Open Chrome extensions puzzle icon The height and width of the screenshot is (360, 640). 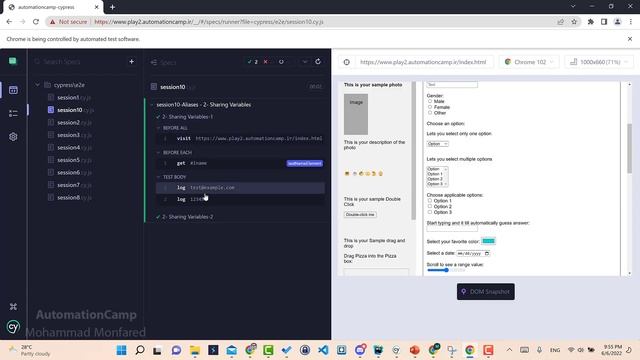point(591,22)
